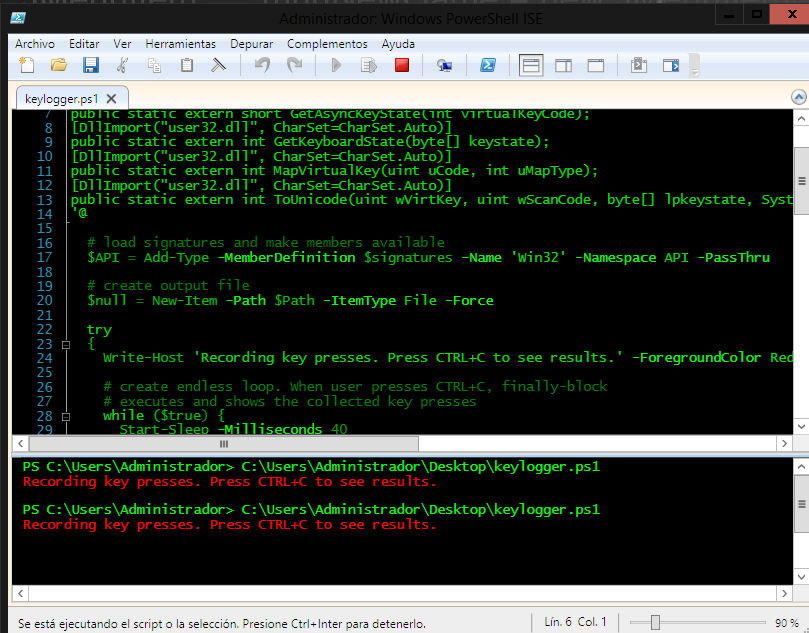
Task: Minimize the PowerShell ISE window
Action: coord(729,15)
